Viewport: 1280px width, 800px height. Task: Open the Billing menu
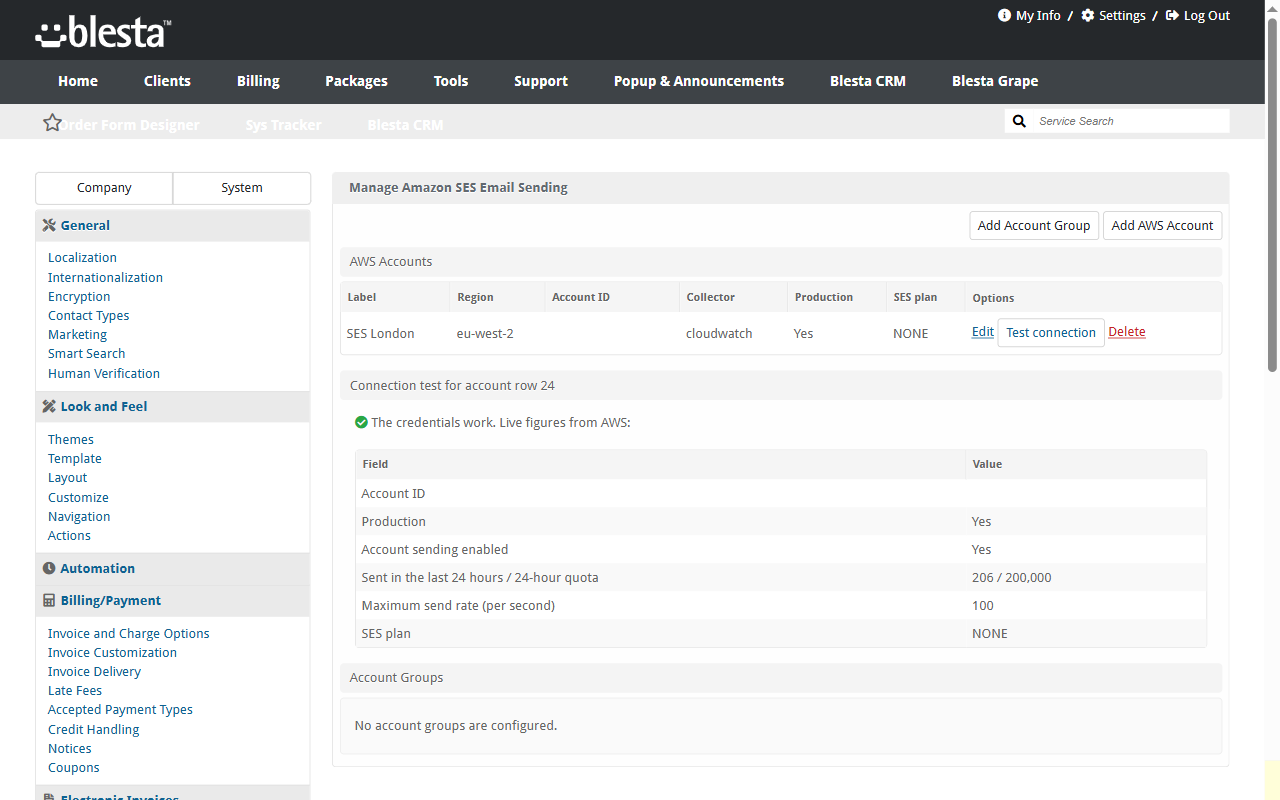coord(258,81)
